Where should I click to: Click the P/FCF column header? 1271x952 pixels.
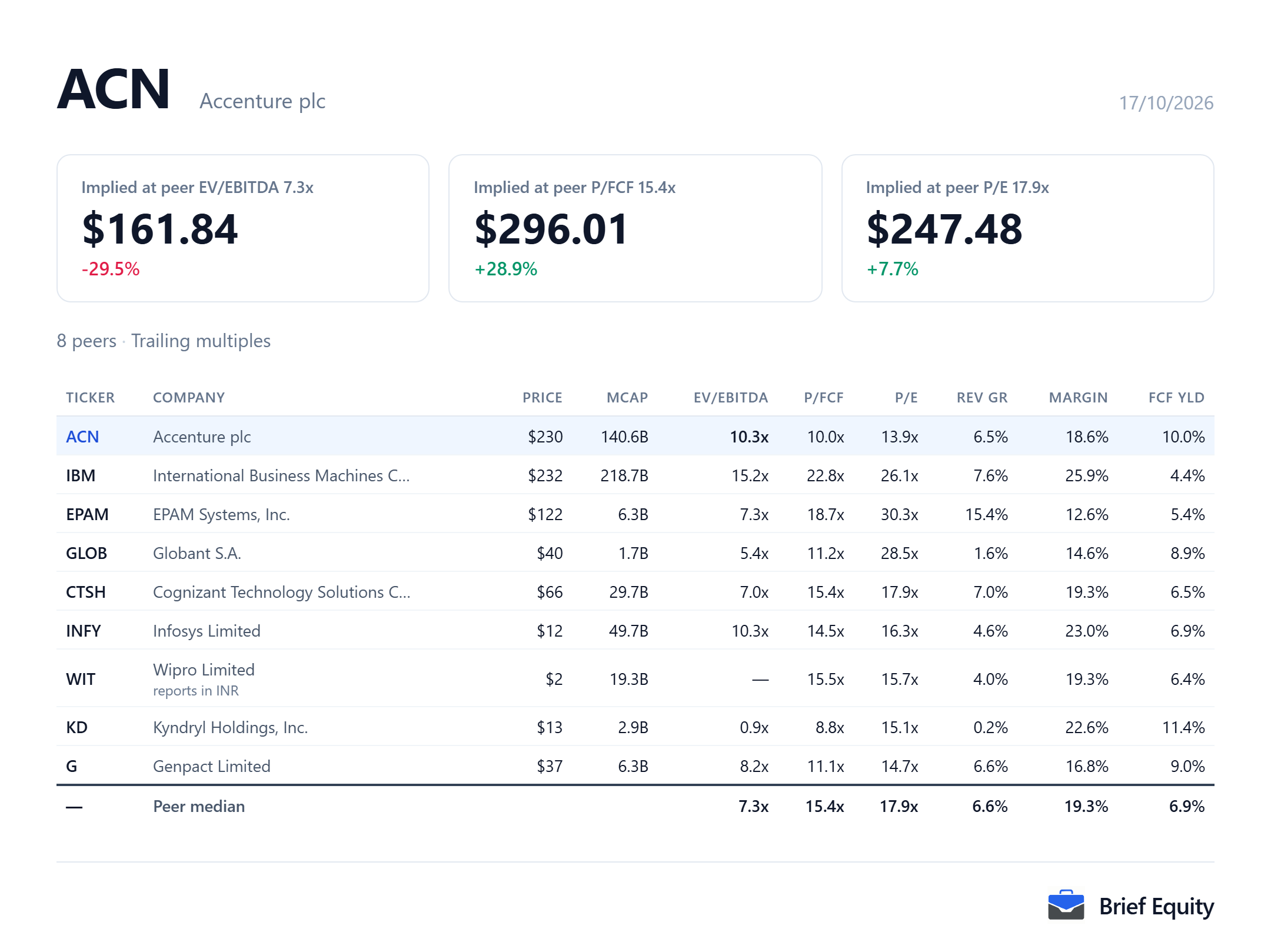[824, 398]
